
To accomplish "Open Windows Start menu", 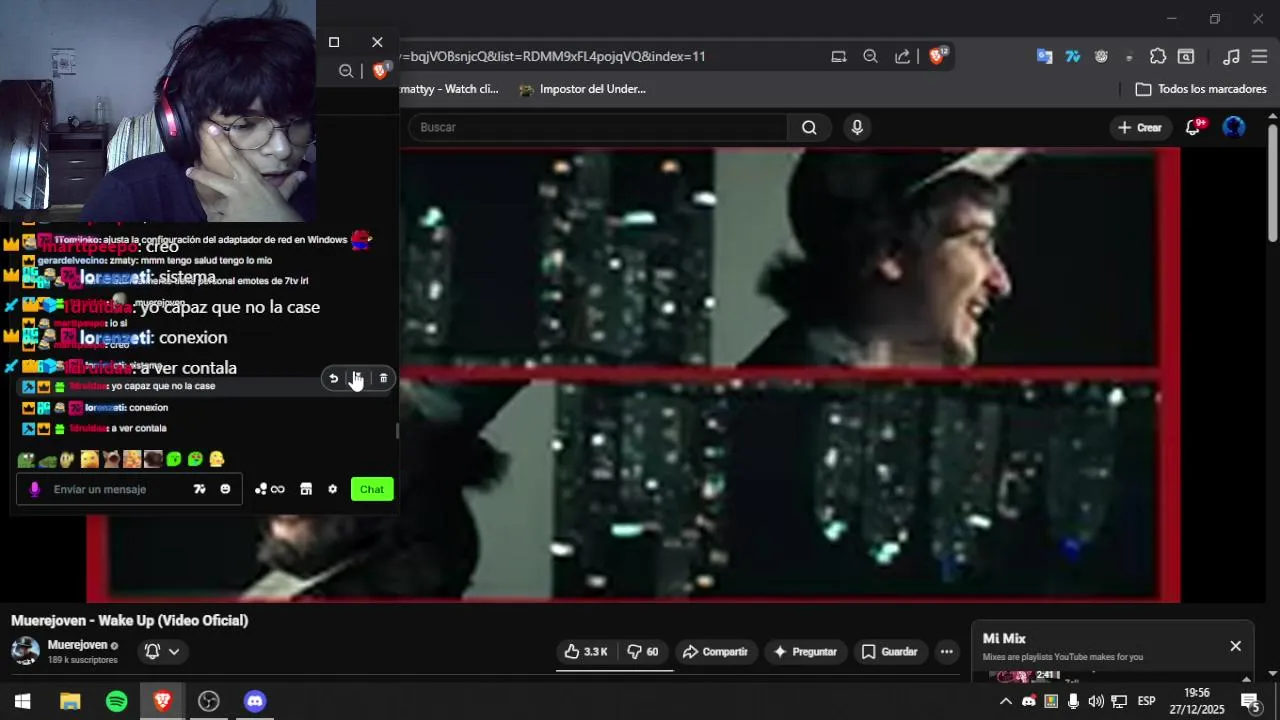I will pyautogui.click(x=22, y=701).
